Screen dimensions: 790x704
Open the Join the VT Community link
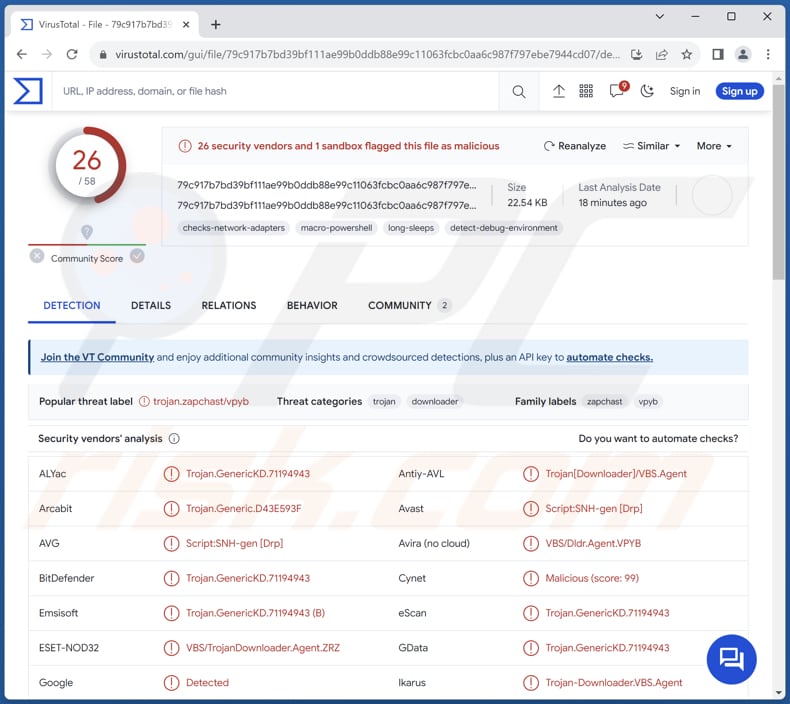point(97,357)
